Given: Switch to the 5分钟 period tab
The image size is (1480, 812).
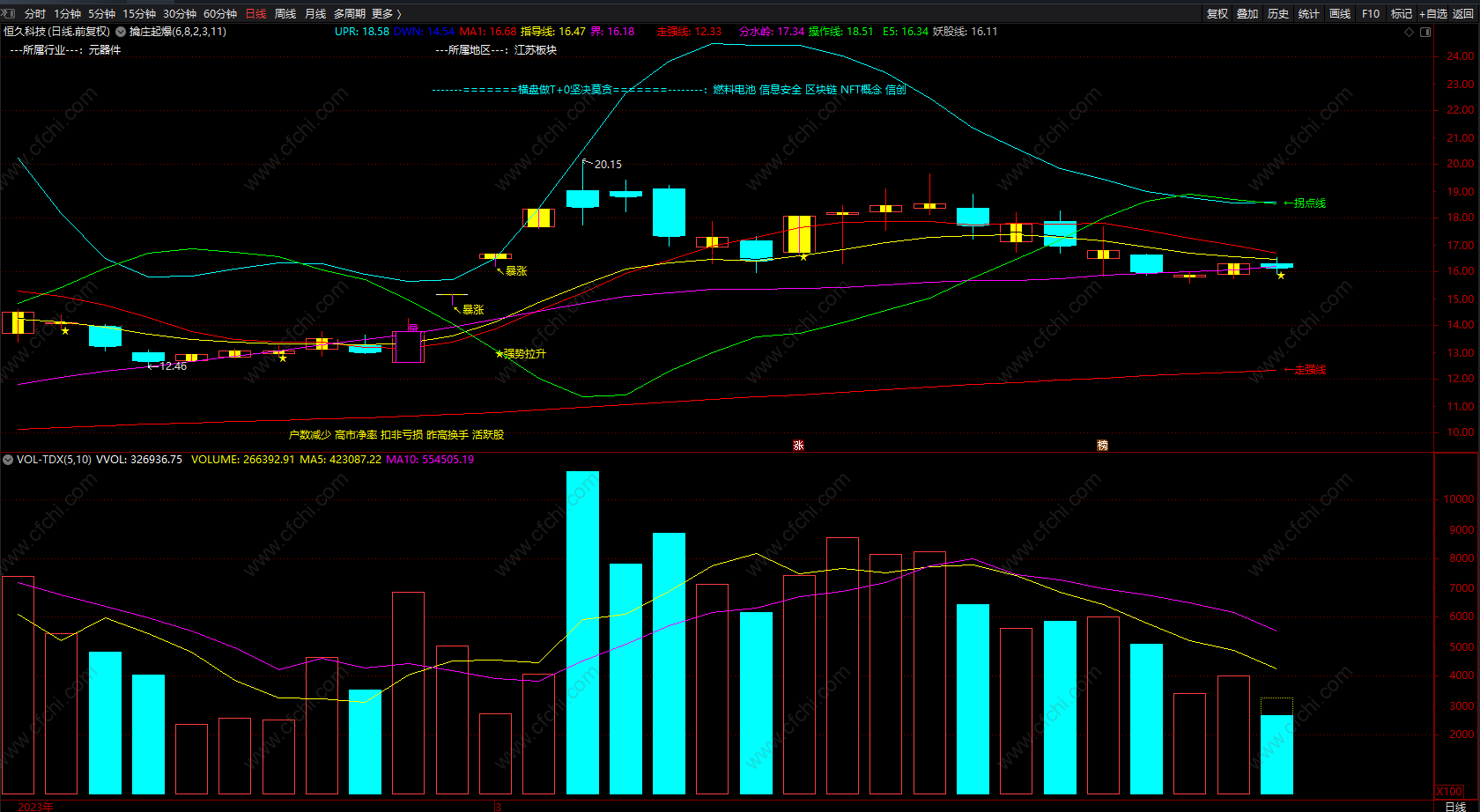Looking at the screenshot, I should pyautogui.click(x=101, y=14).
